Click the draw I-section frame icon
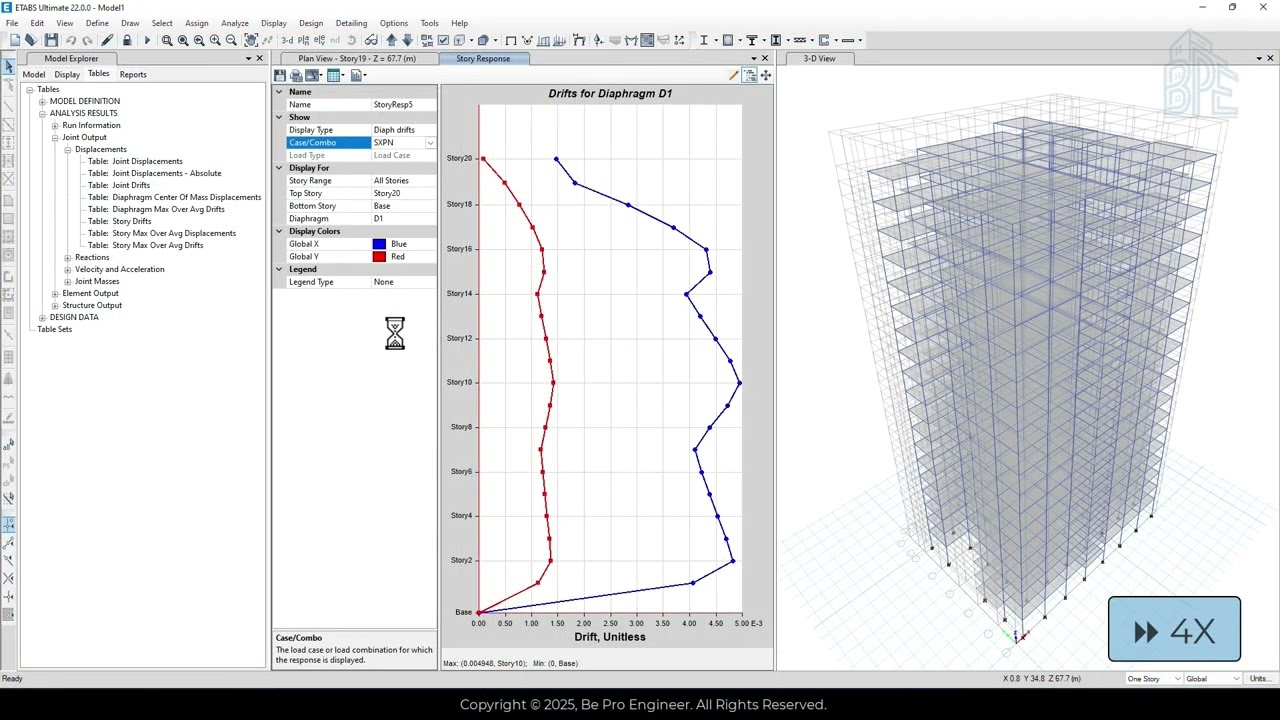 click(703, 40)
